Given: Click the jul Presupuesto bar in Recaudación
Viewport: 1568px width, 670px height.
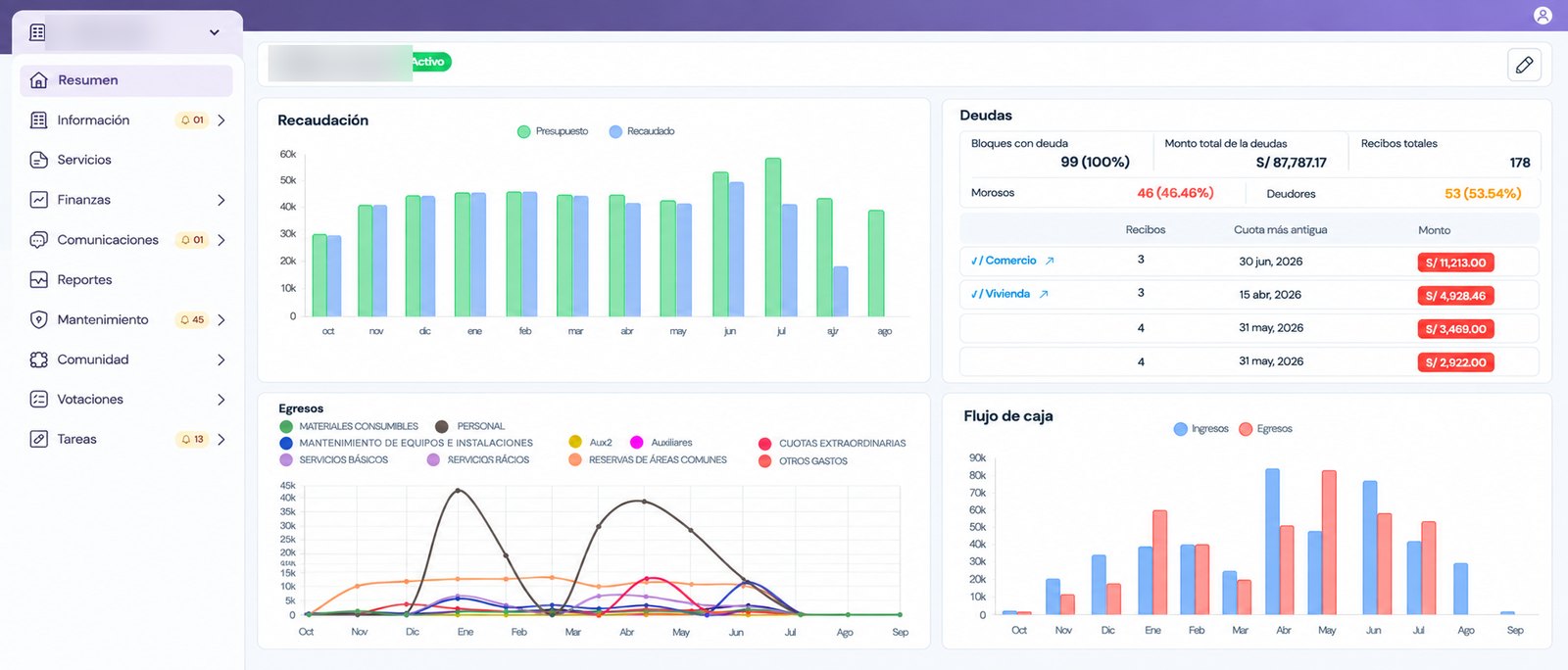Looking at the screenshot, I should (772, 237).
